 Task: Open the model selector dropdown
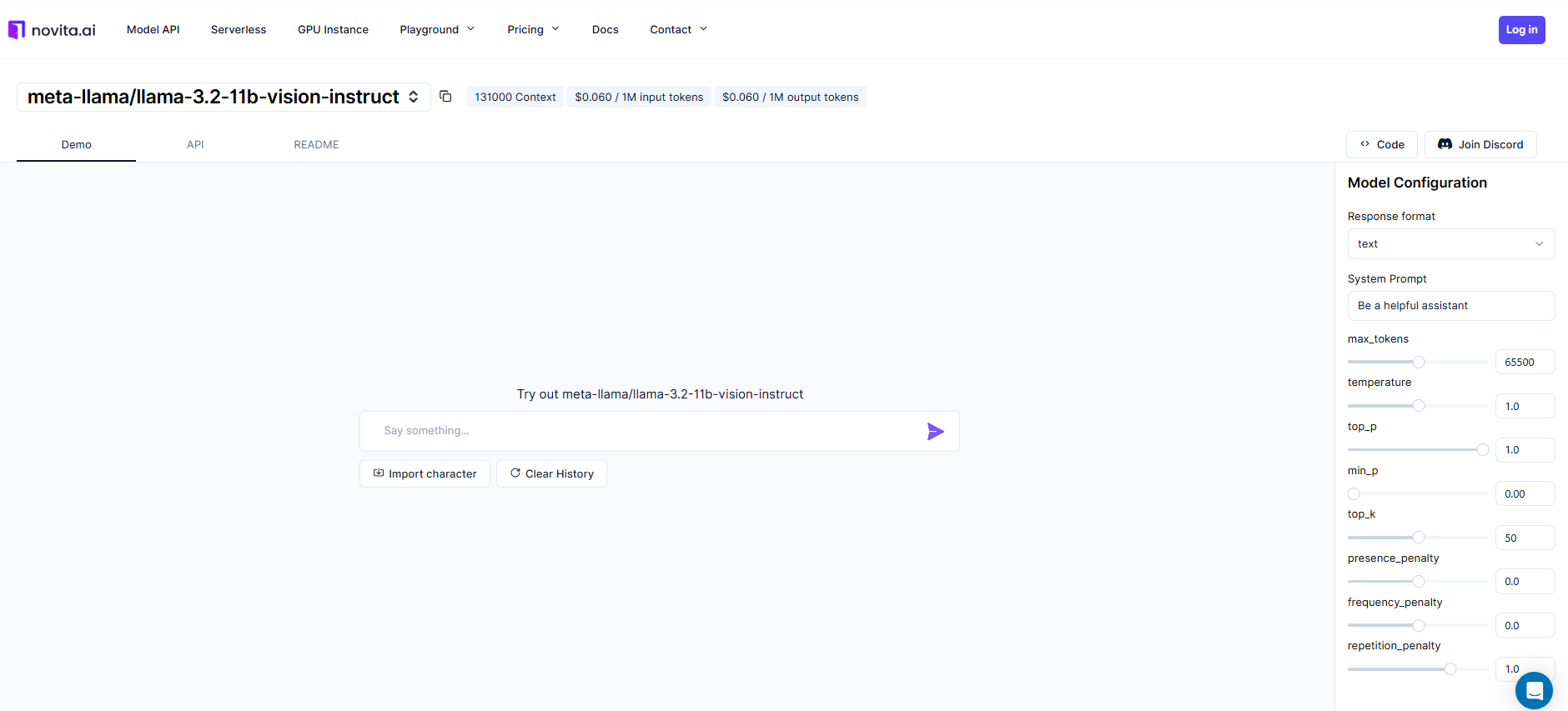pos(224,97)
